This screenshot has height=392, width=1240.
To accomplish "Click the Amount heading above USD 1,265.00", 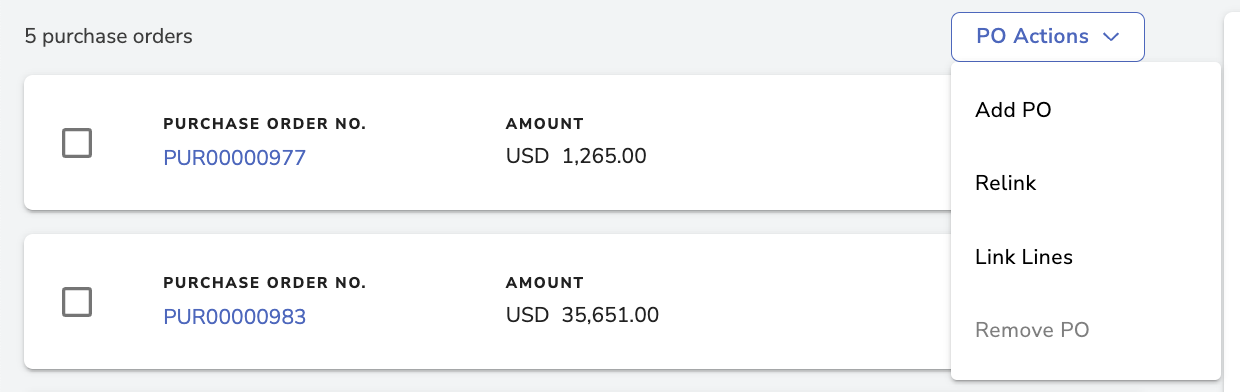I will (545, 124).
